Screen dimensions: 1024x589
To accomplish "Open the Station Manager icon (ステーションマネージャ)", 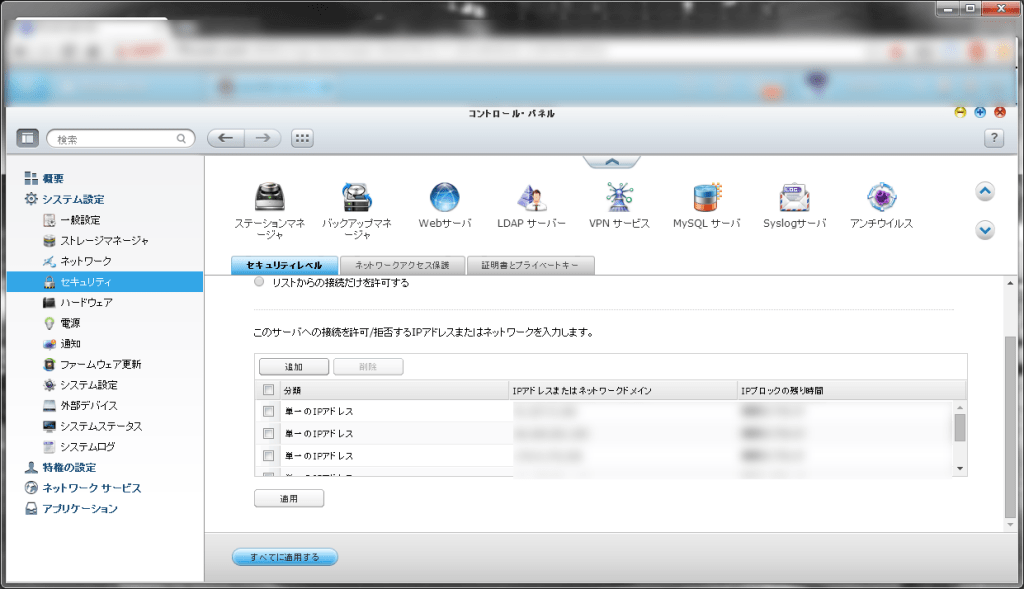I will pos(270,196).
